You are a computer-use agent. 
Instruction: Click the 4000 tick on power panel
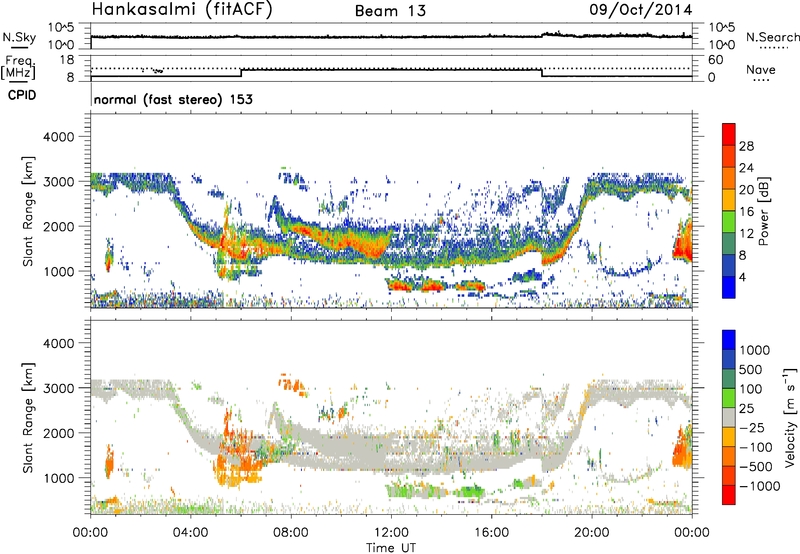58,137
